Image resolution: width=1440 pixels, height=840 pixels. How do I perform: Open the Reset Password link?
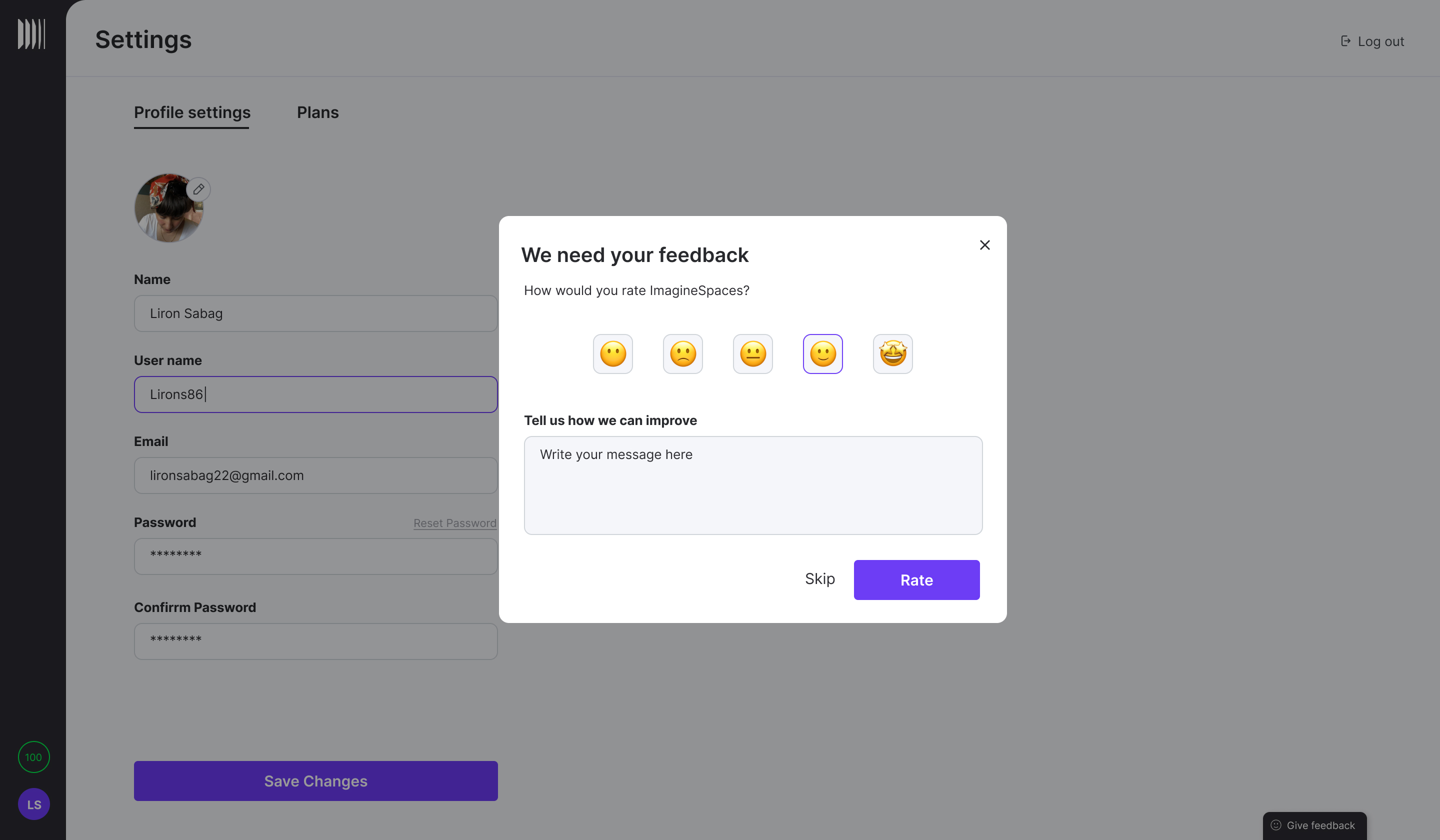pos(454,523)
